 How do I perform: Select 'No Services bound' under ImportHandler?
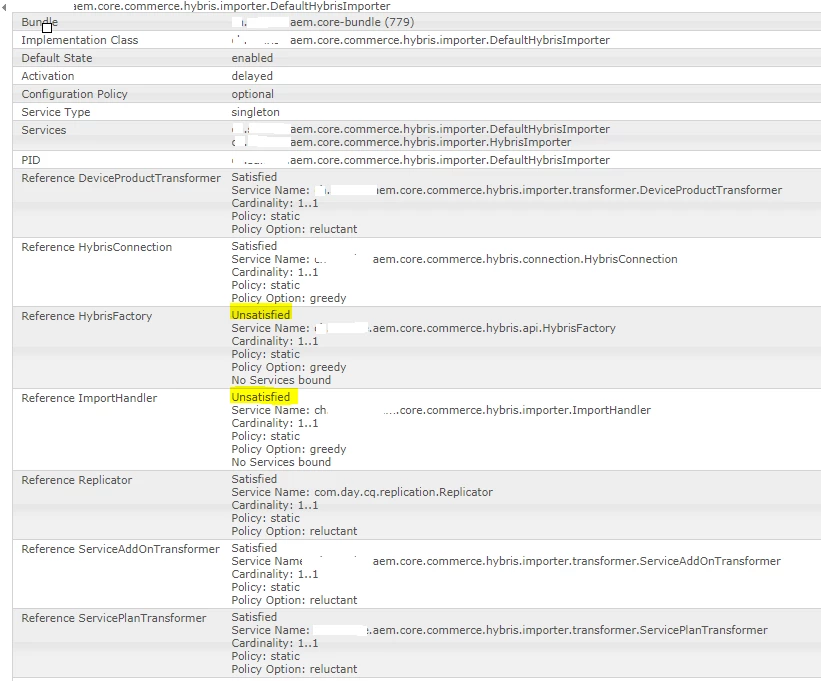281,462
